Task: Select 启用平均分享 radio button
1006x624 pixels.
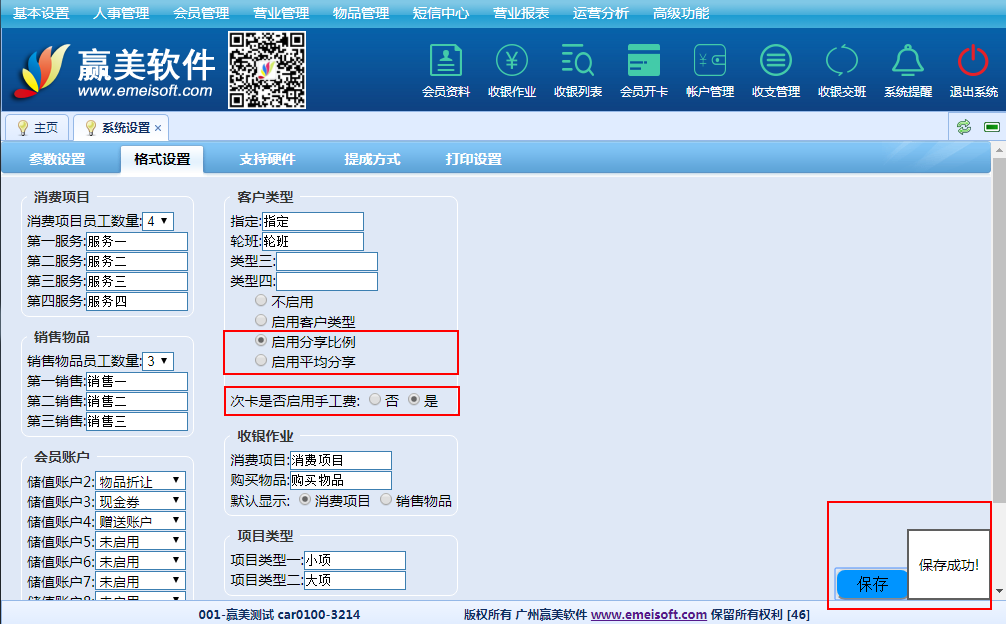Action: [x=261, y=361]
